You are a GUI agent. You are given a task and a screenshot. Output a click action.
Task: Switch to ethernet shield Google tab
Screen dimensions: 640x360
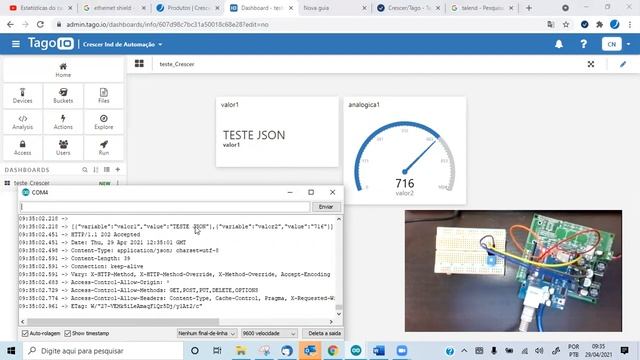pos(114,8)
